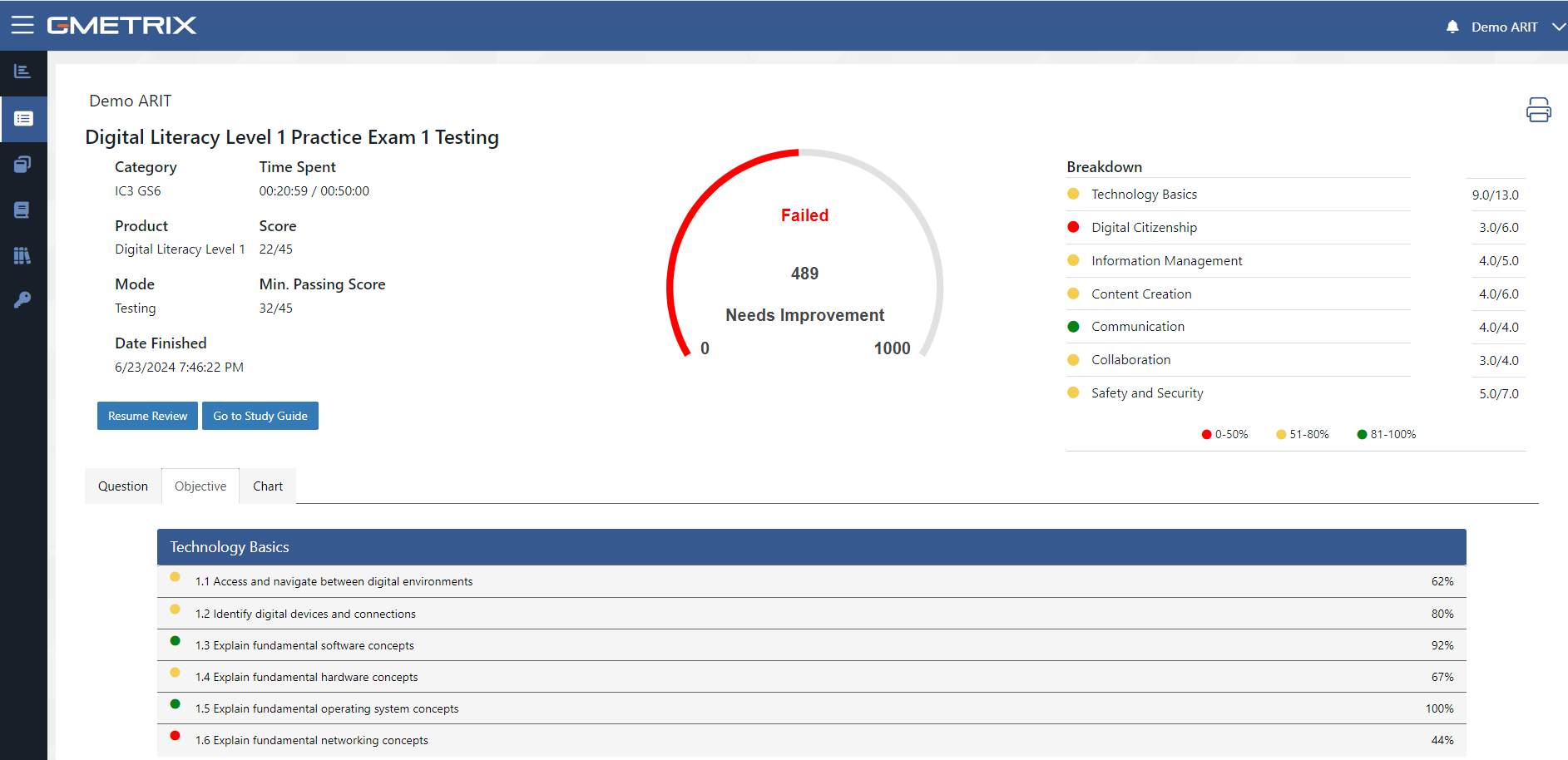Select objective 1.4 fundamental hardware concepts row
This screenshot has height=760, width=1568.
pos(811,677)
